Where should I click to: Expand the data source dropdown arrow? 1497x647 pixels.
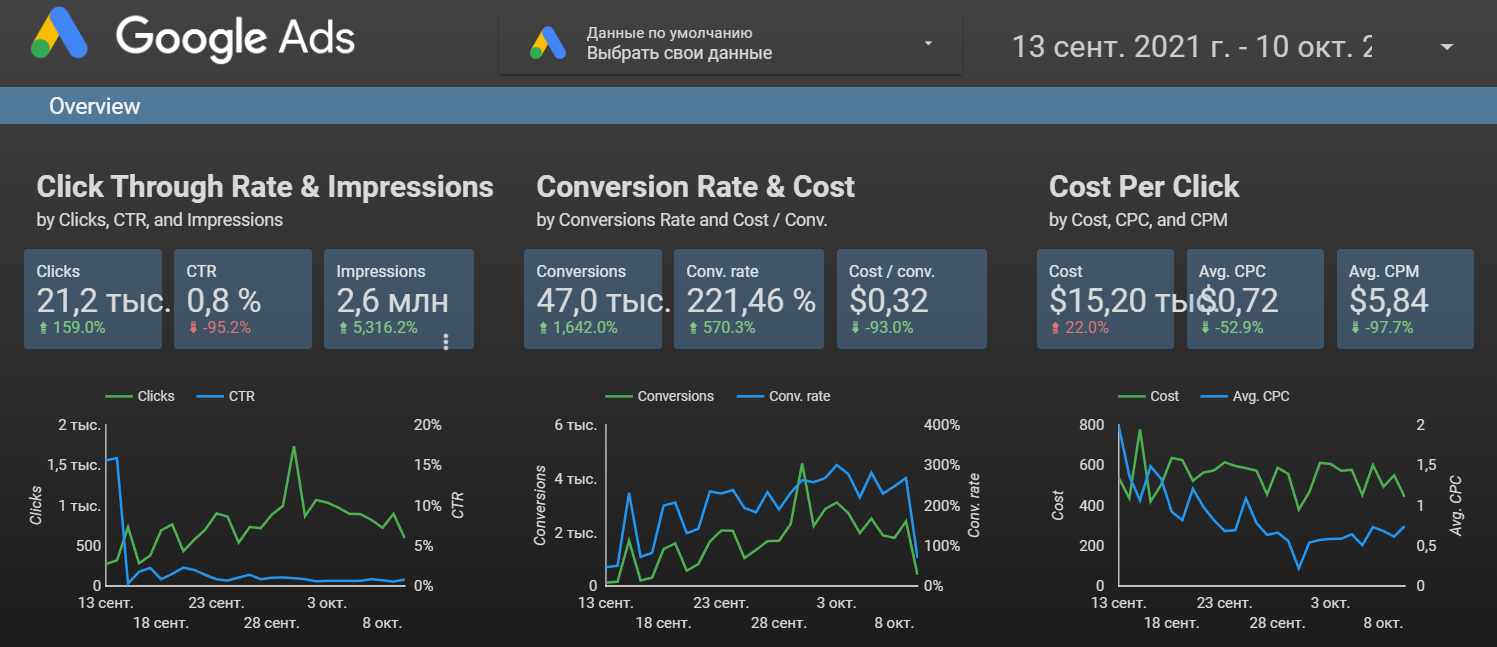click(928, 44)
